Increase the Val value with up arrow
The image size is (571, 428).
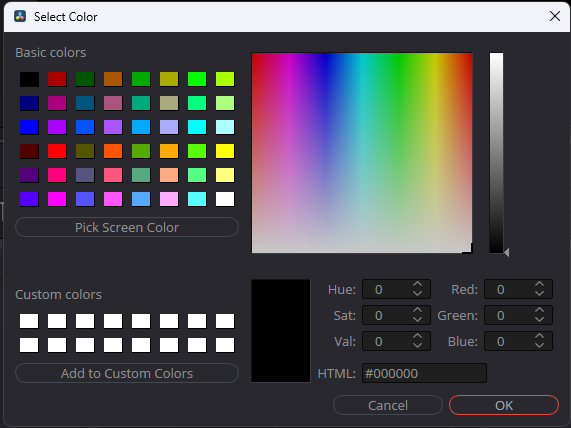(418, 336)
